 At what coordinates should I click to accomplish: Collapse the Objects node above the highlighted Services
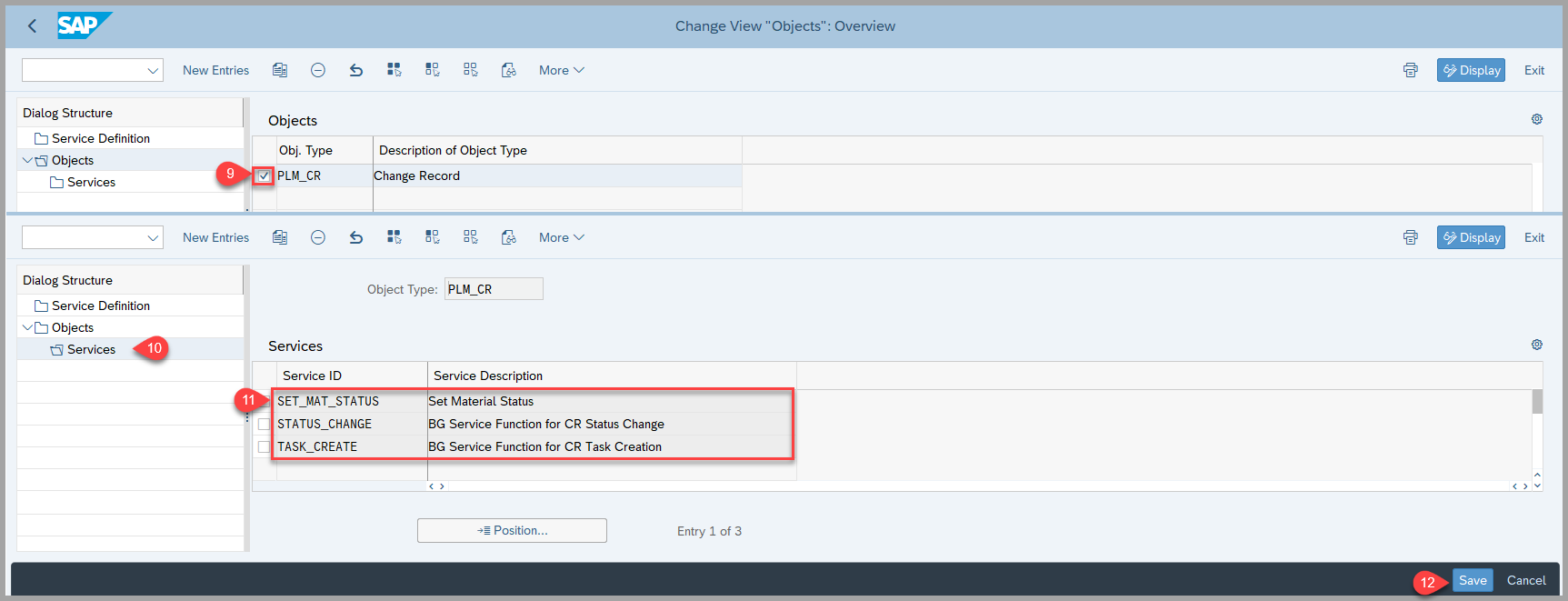click(x=27, y=327)
